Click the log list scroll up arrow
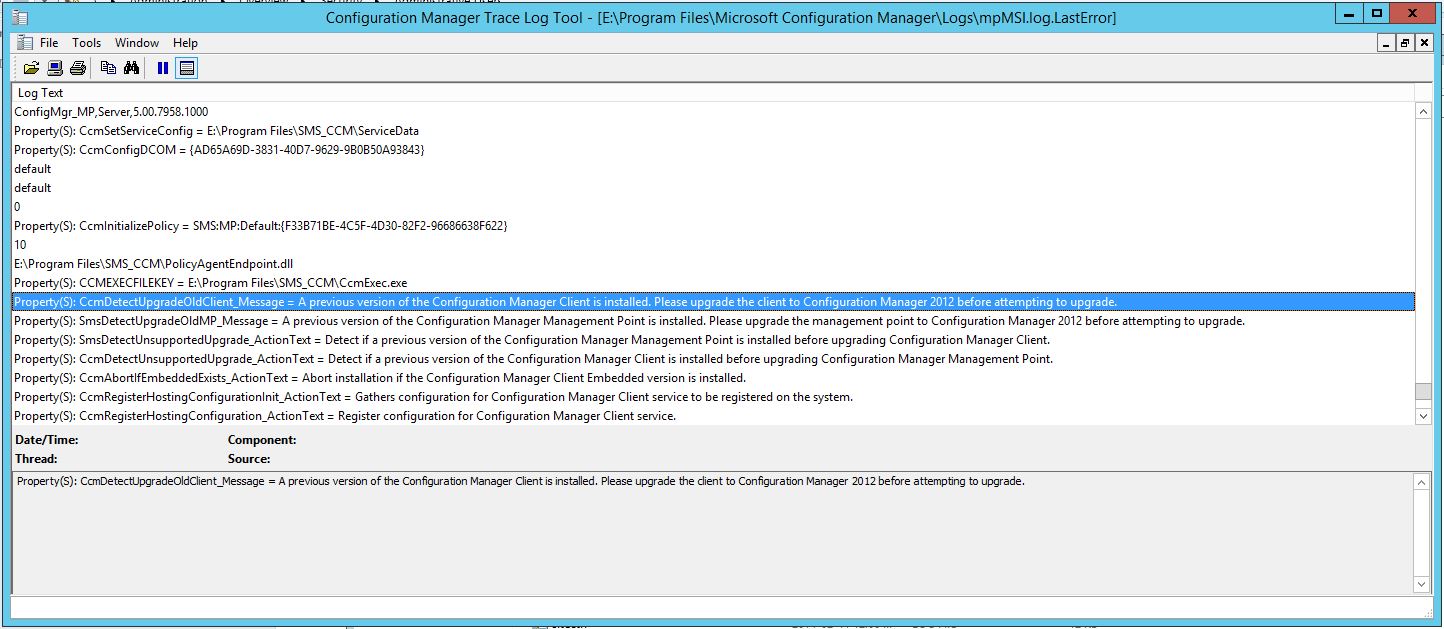The image size is (1444, 629). point(1423,112)
